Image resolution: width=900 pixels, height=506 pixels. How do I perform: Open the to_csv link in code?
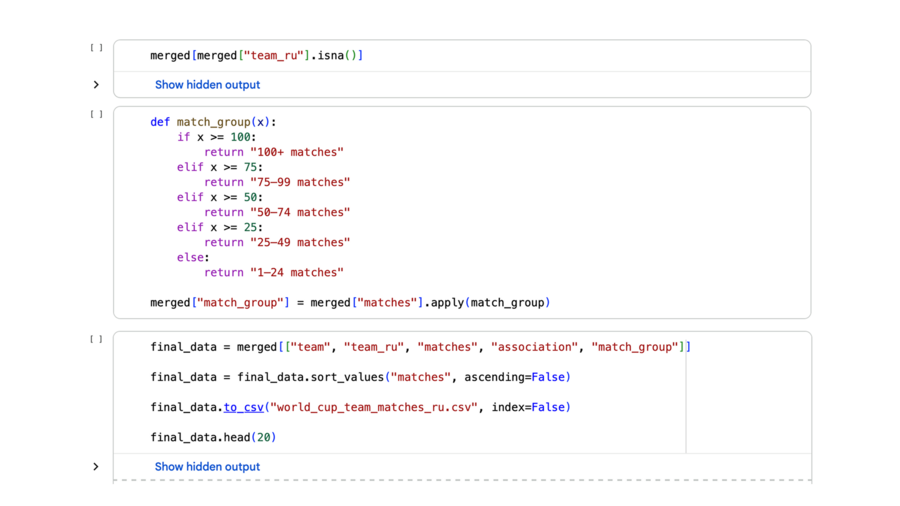tap(243, 407)
